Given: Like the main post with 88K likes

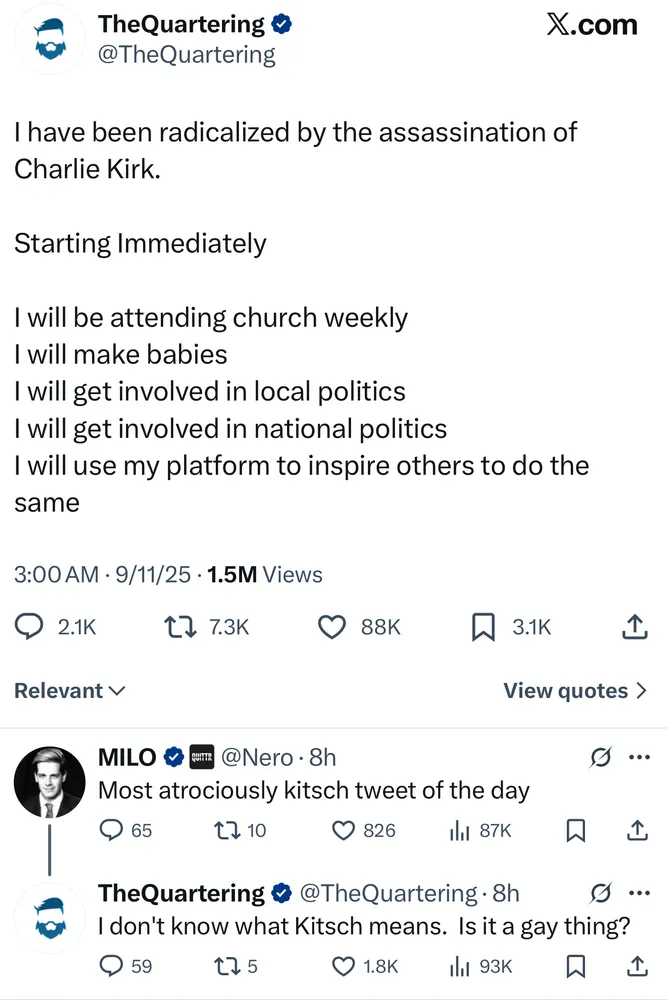Looking at the screenshot, I should [331, 627].
